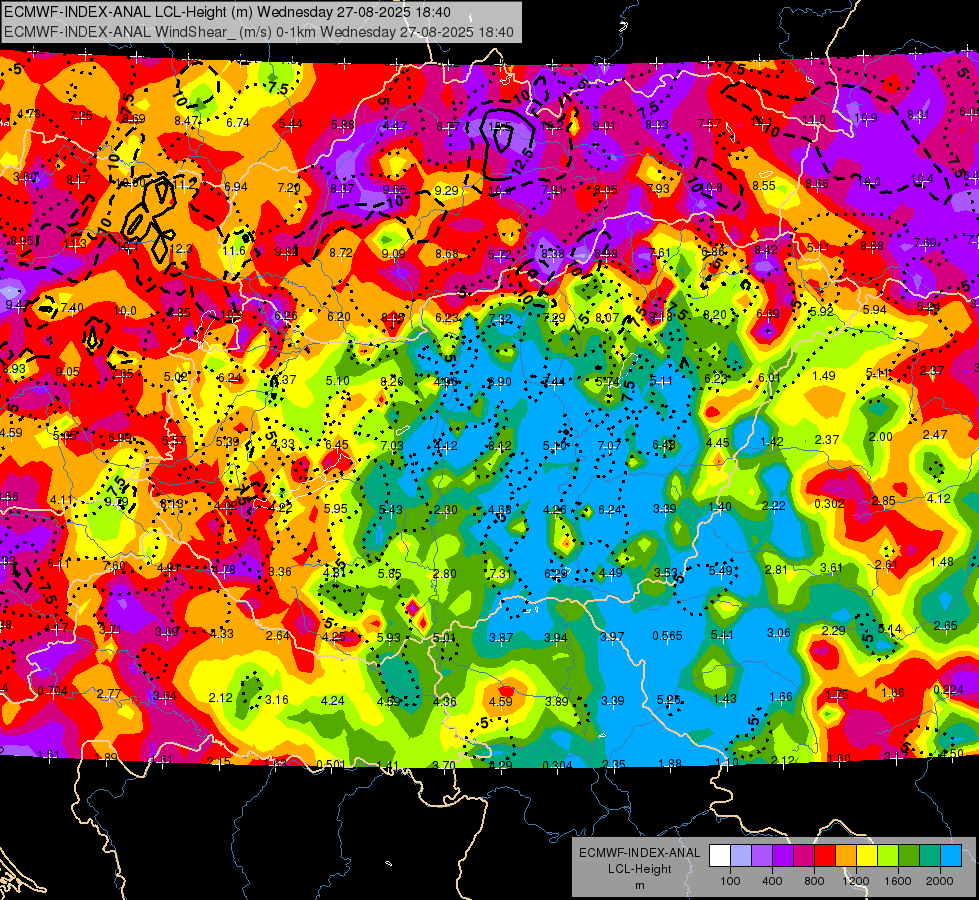This screenshot has width=979, height=900.
Task: Click the map value '6.45'
Action: tap(337, 444)
